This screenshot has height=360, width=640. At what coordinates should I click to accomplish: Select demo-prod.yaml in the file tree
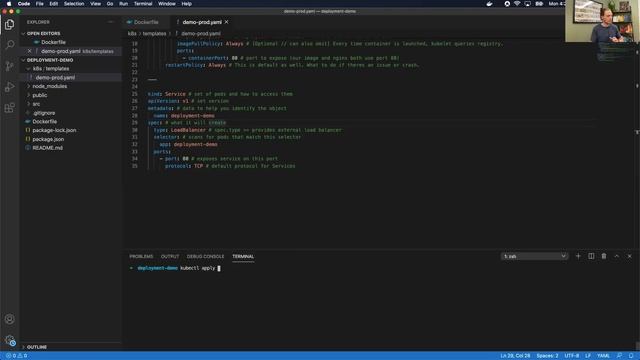pyautogui.click(x=55, y=78)
